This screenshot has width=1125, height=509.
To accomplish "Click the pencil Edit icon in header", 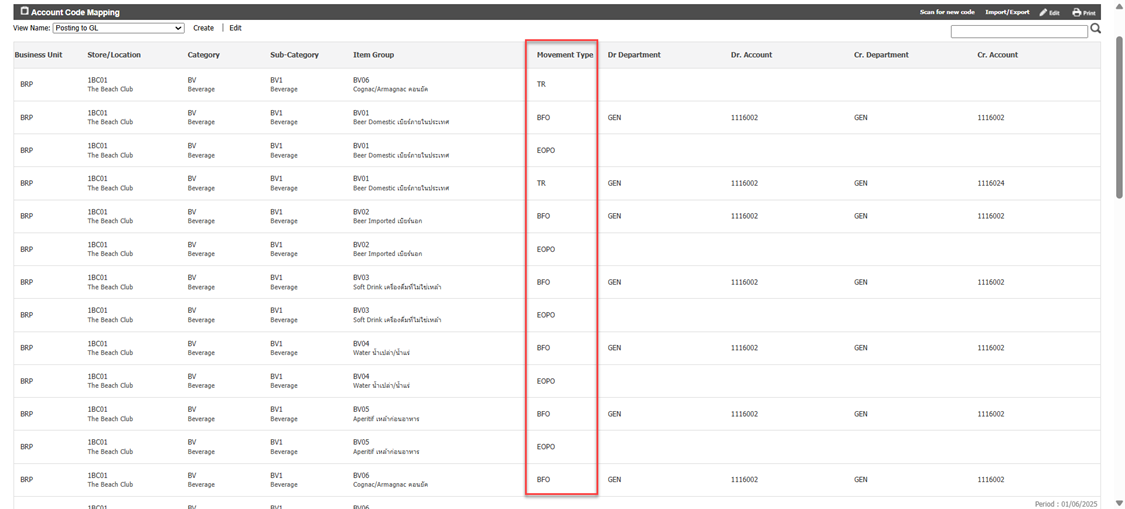I will pyautogui.click(x=1043, y=13).
